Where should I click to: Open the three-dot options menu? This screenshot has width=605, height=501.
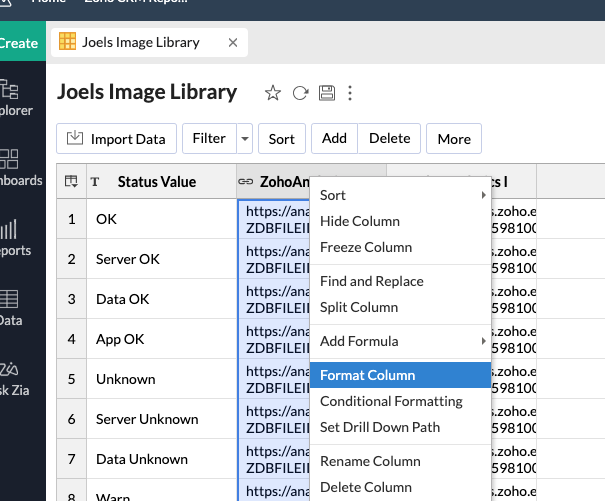click(x=350, y=93)
